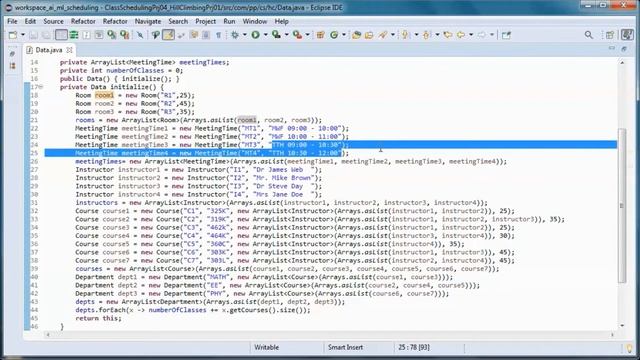Viewport: 640px width, 360px height.
Task: Click the tip lightbulb icon in status bar
Action: 630,348
